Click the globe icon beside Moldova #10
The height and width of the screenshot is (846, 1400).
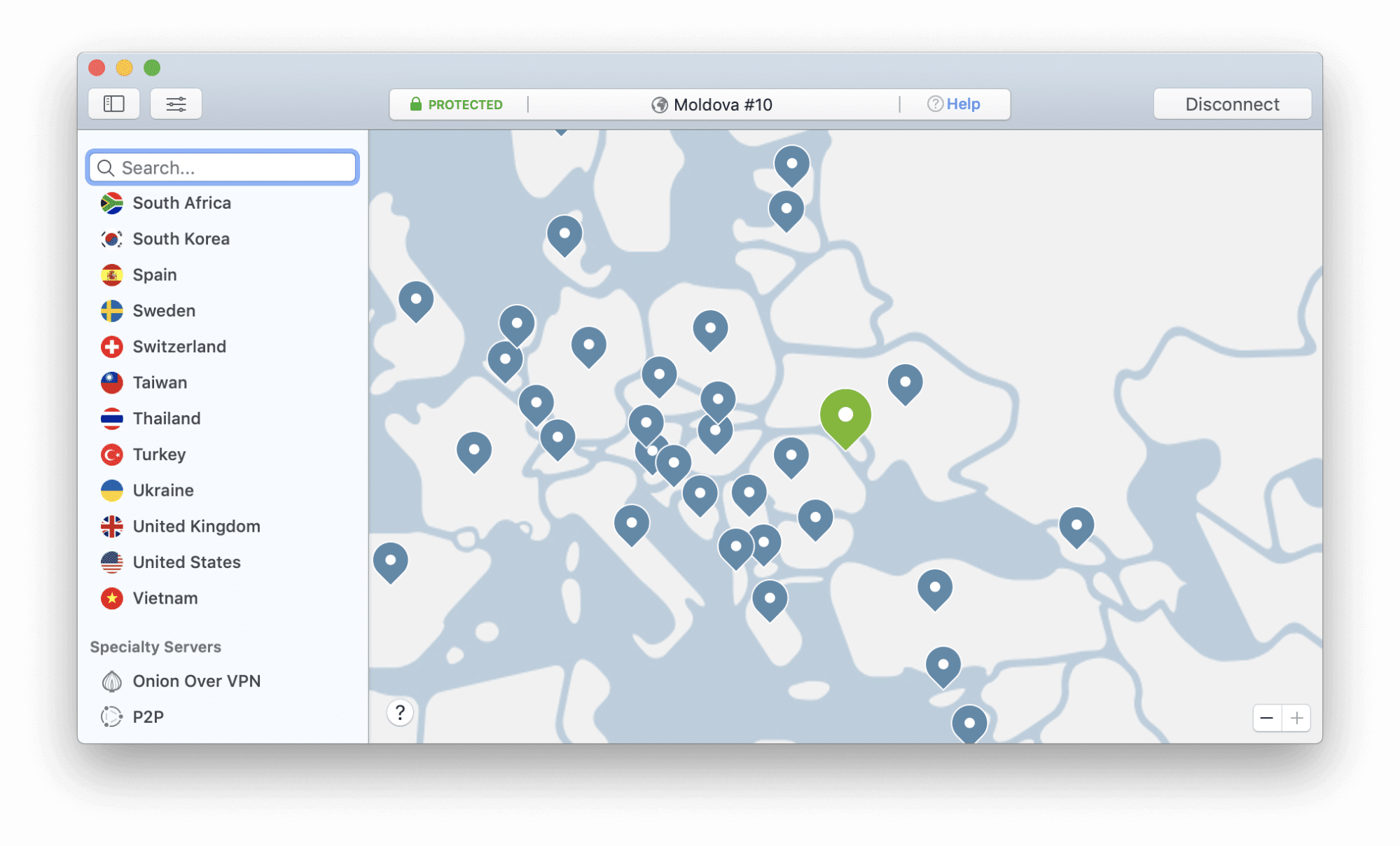(659, 105)
